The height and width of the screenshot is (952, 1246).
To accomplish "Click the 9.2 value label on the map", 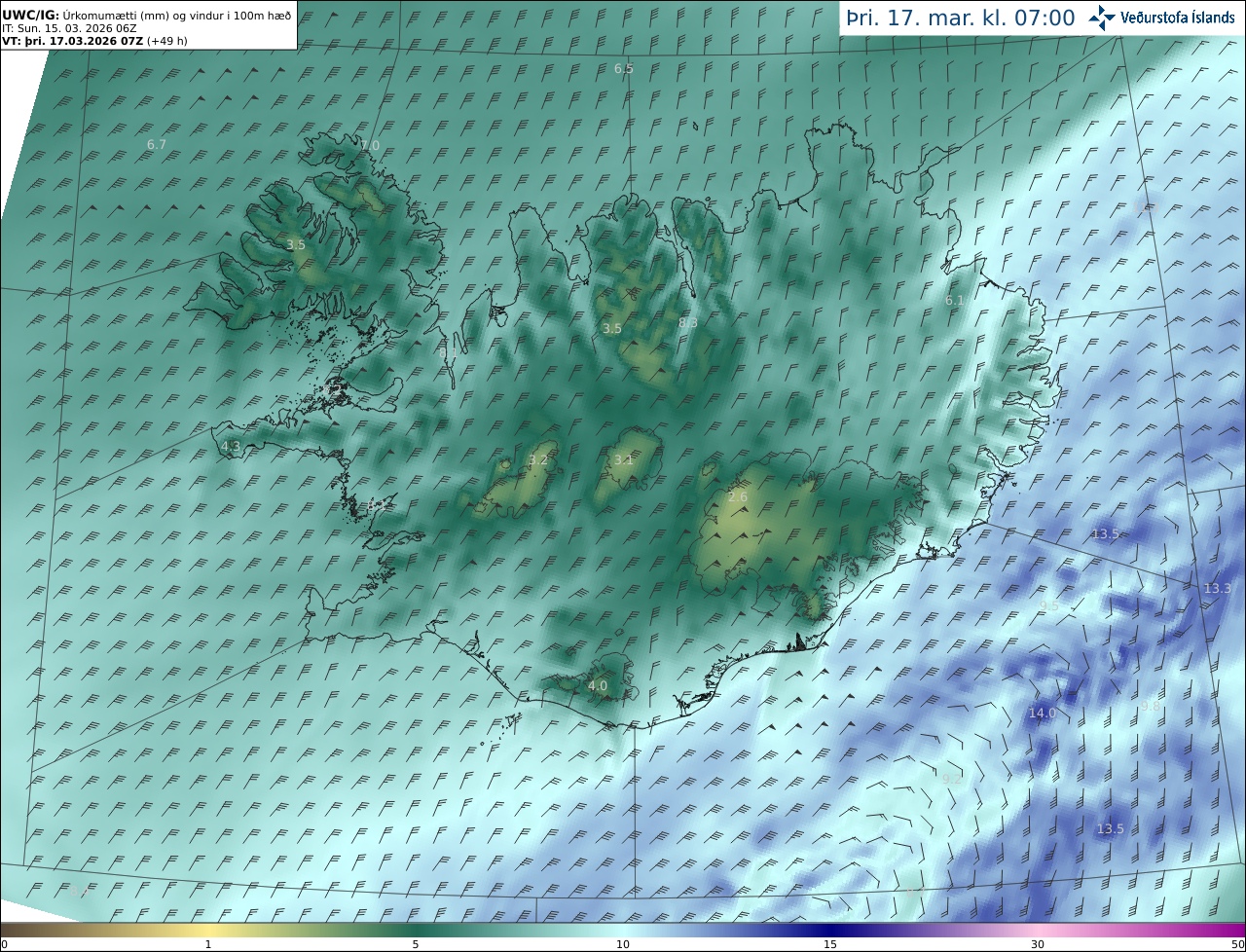I will pos(952,779).
